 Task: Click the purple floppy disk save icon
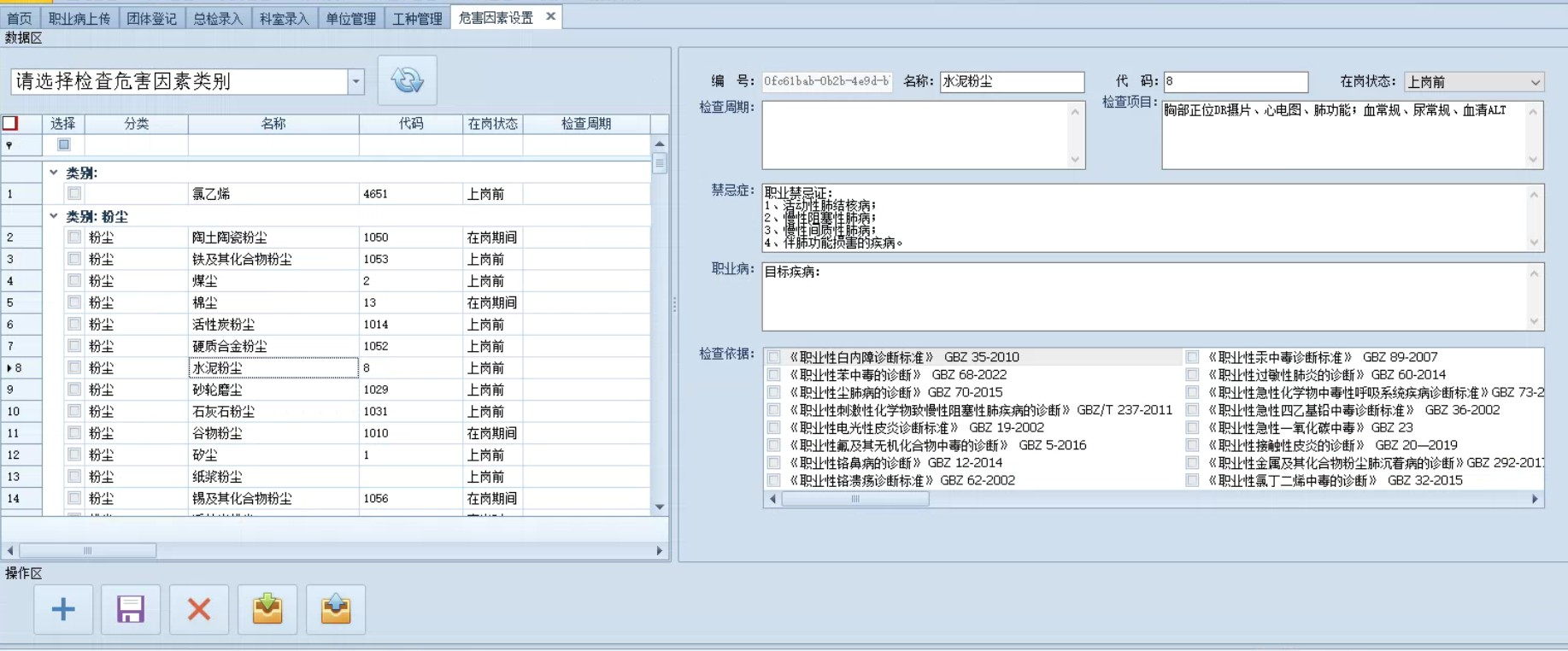tap(131, 609)
